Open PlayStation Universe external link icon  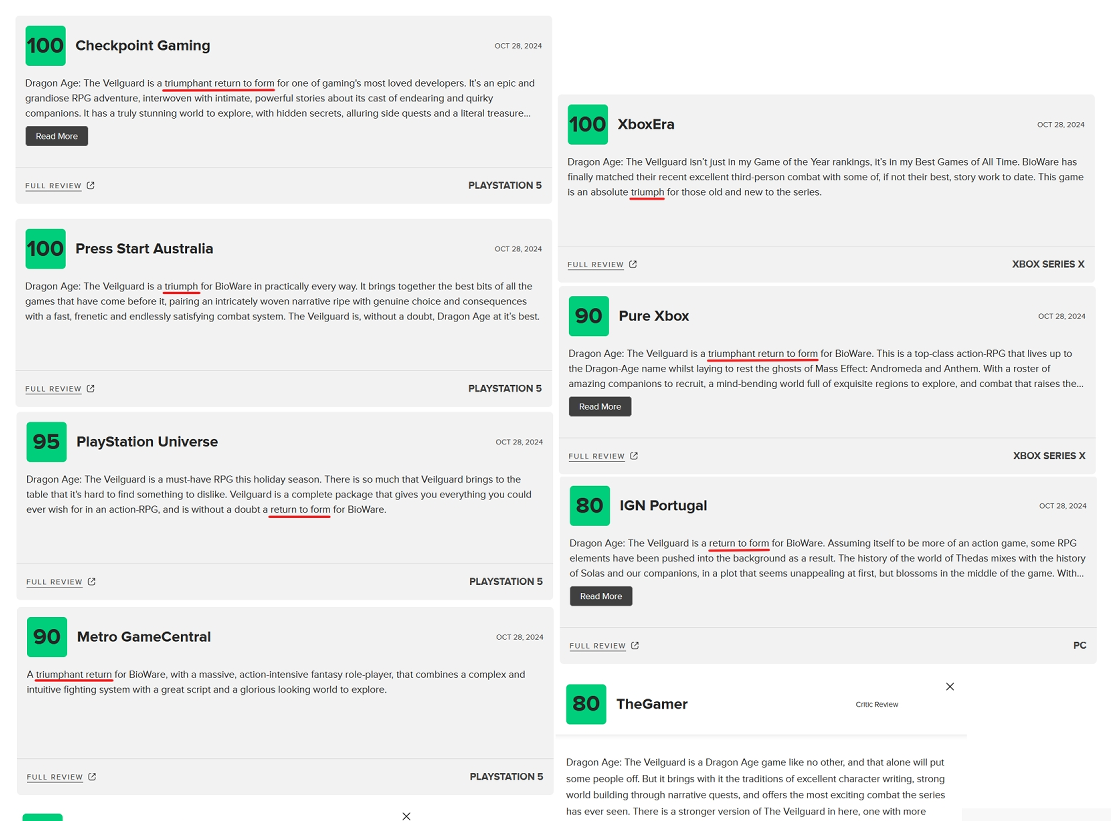tap(91, 581)
